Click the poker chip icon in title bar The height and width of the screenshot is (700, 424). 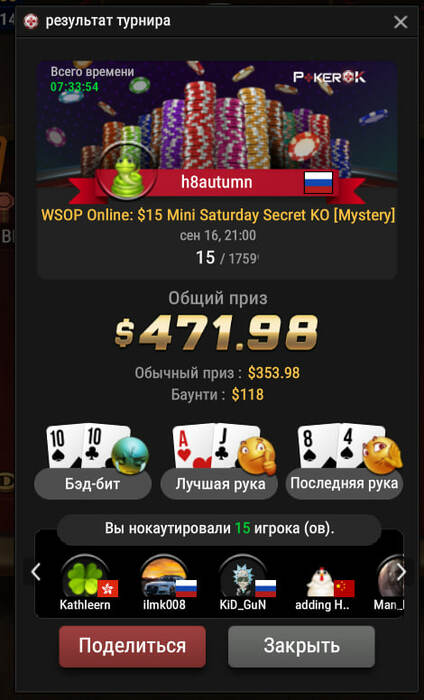31,21
